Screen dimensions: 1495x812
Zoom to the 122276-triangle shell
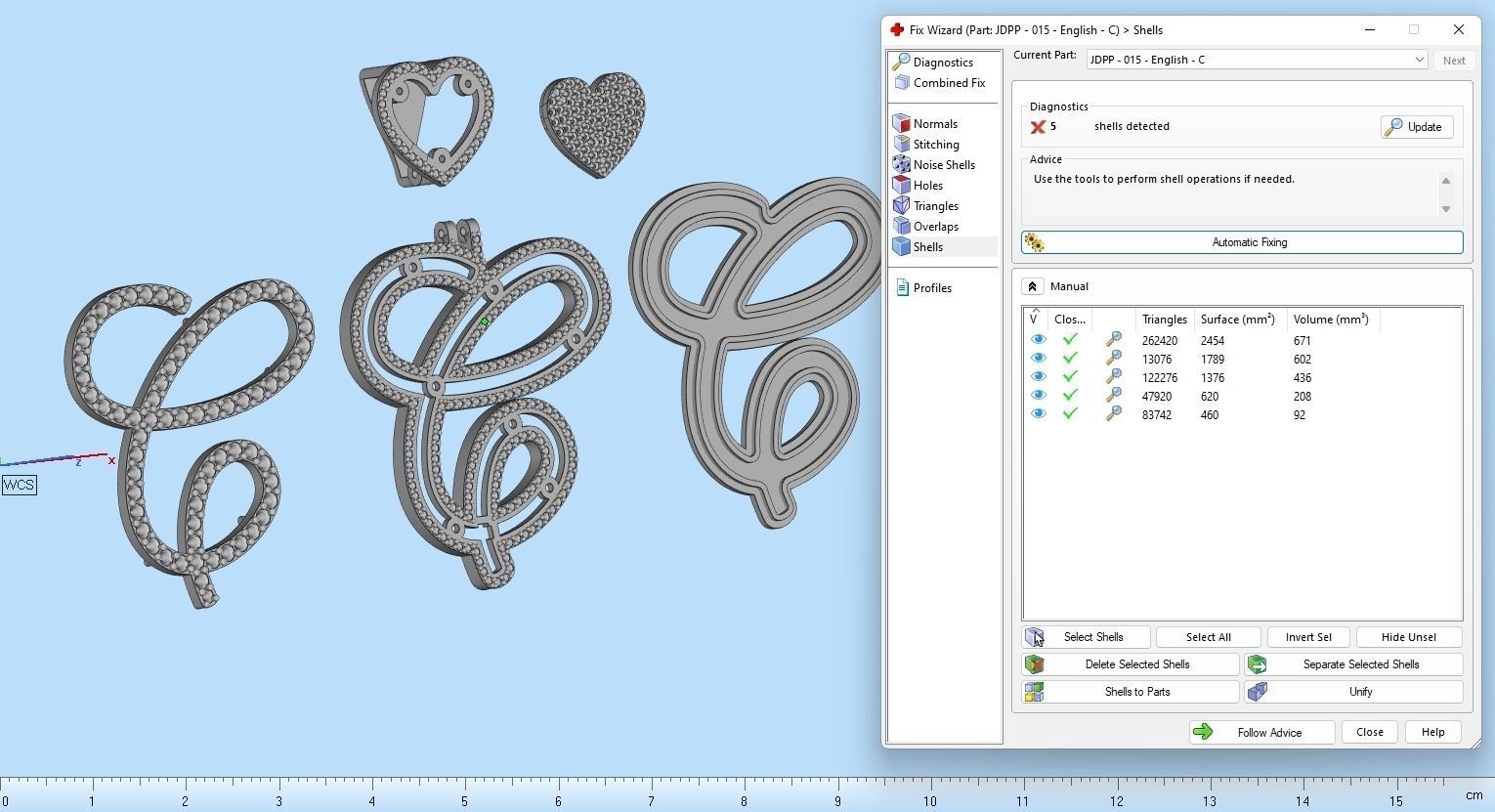[x=1113, y=377]
